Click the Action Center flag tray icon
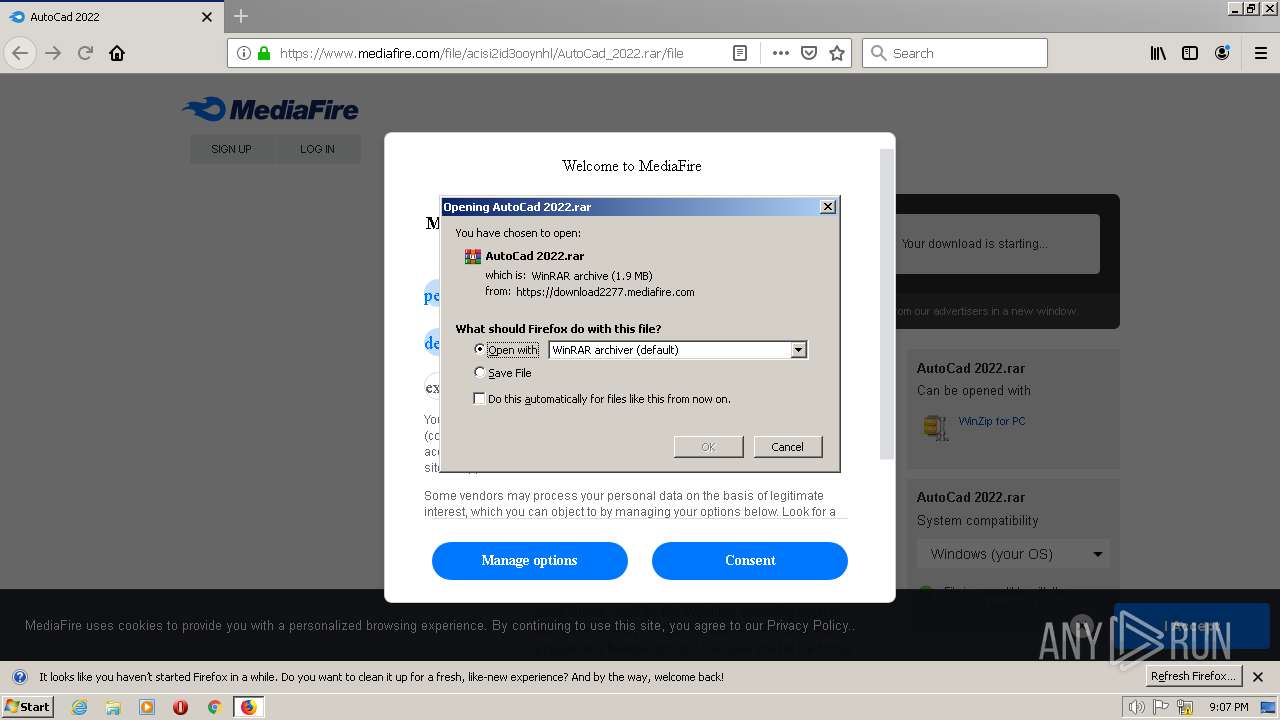1280x720 pixels. pyautogui.click(x=1161, y=707)
